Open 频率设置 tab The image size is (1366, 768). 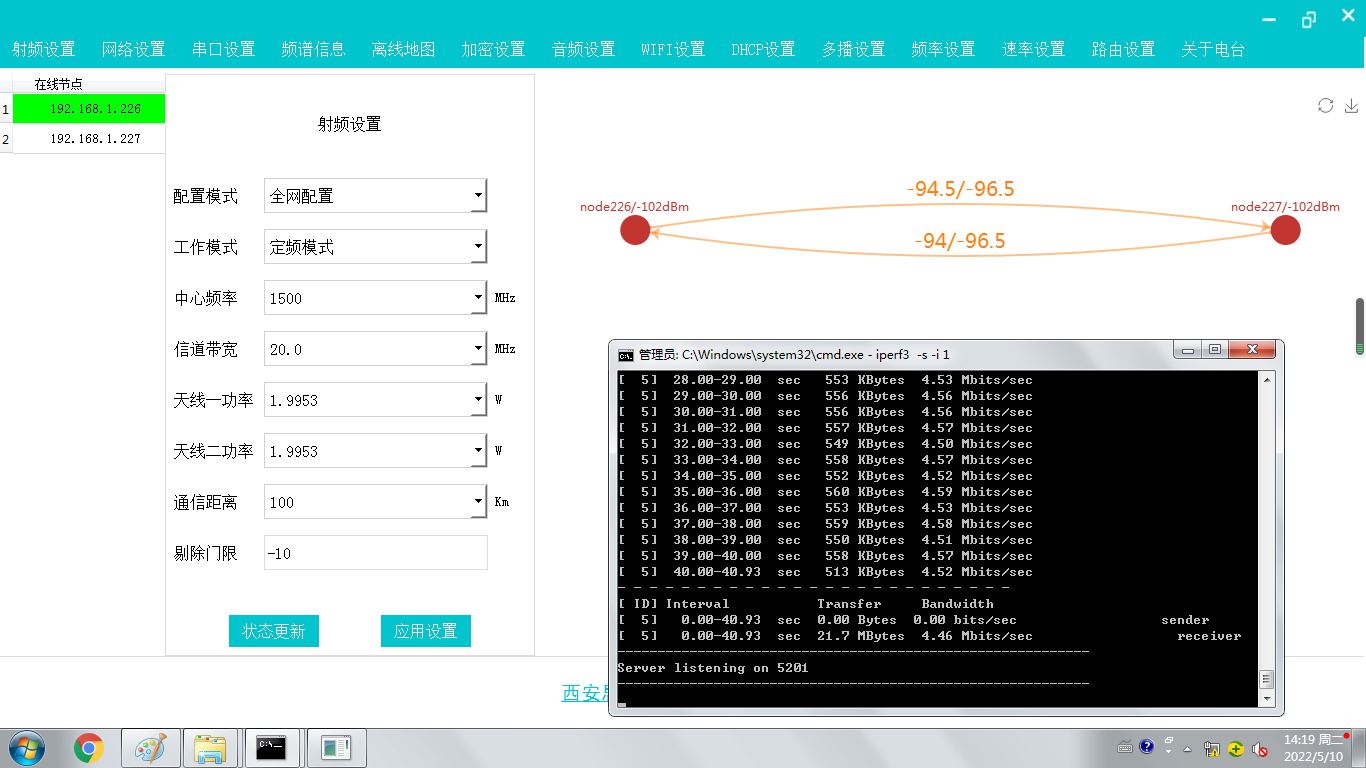pos(943,49)
